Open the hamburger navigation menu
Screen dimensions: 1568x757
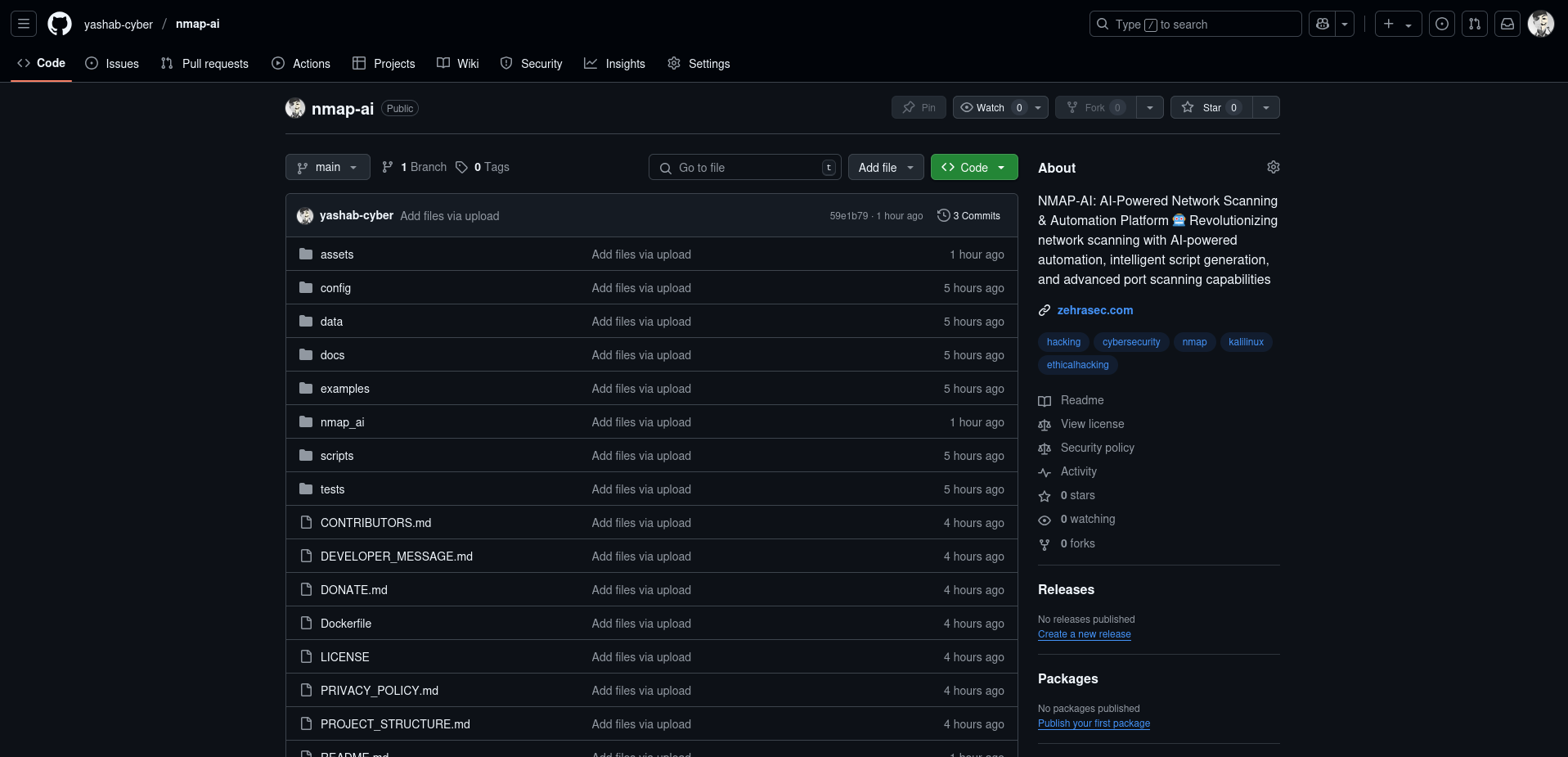(24, 24)
